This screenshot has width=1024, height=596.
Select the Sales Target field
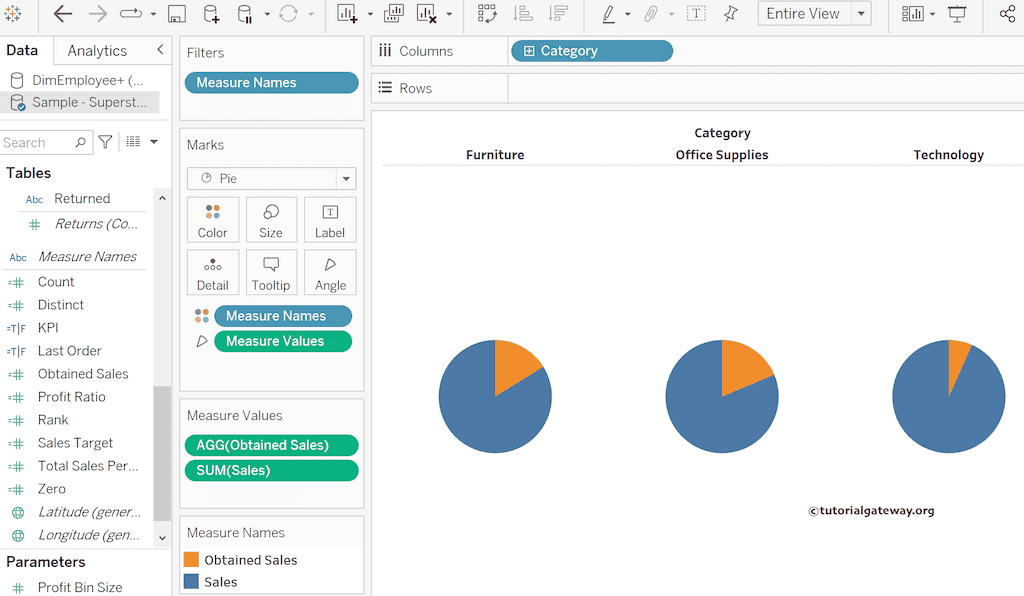click(x=75, y=443)
